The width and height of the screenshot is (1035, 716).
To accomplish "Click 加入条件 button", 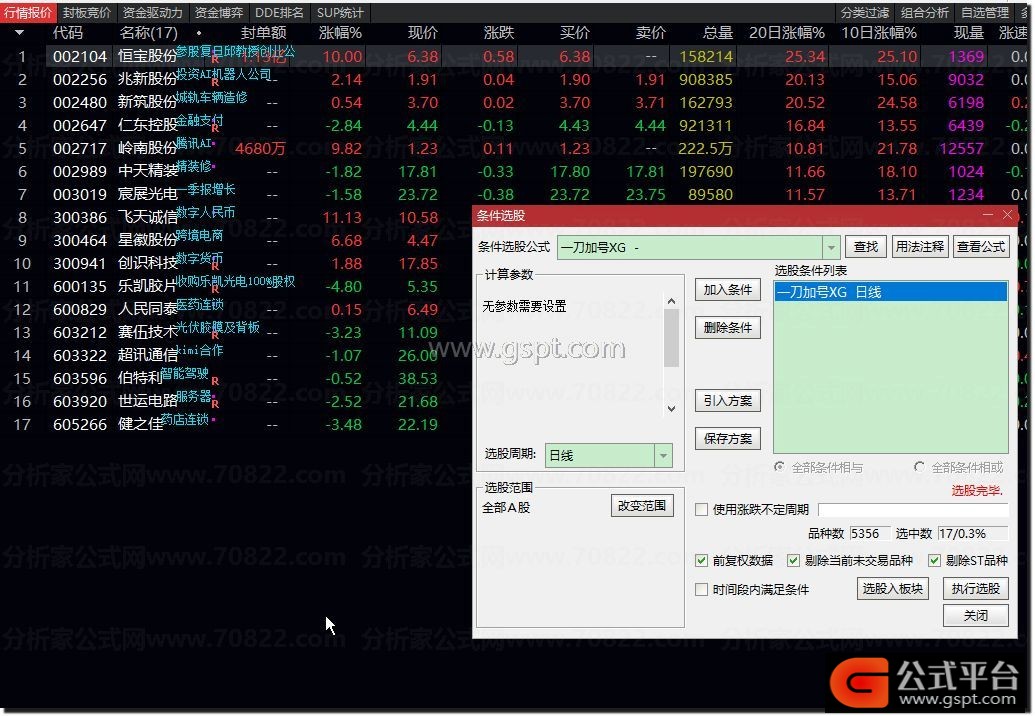I will (727, 290).
